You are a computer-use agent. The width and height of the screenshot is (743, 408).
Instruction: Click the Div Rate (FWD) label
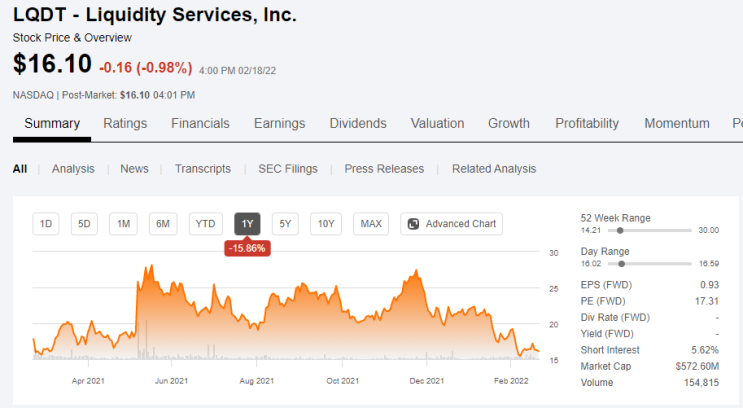615,317
